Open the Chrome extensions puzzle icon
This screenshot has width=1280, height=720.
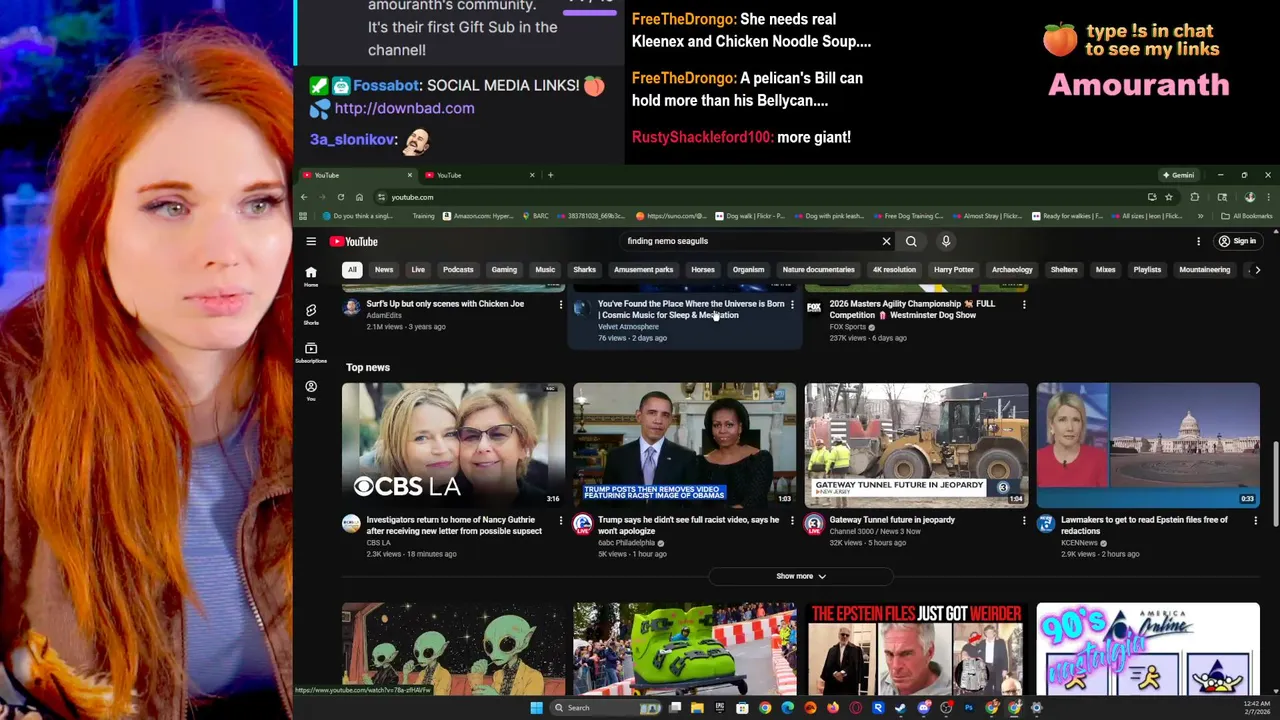(1194, 197)
